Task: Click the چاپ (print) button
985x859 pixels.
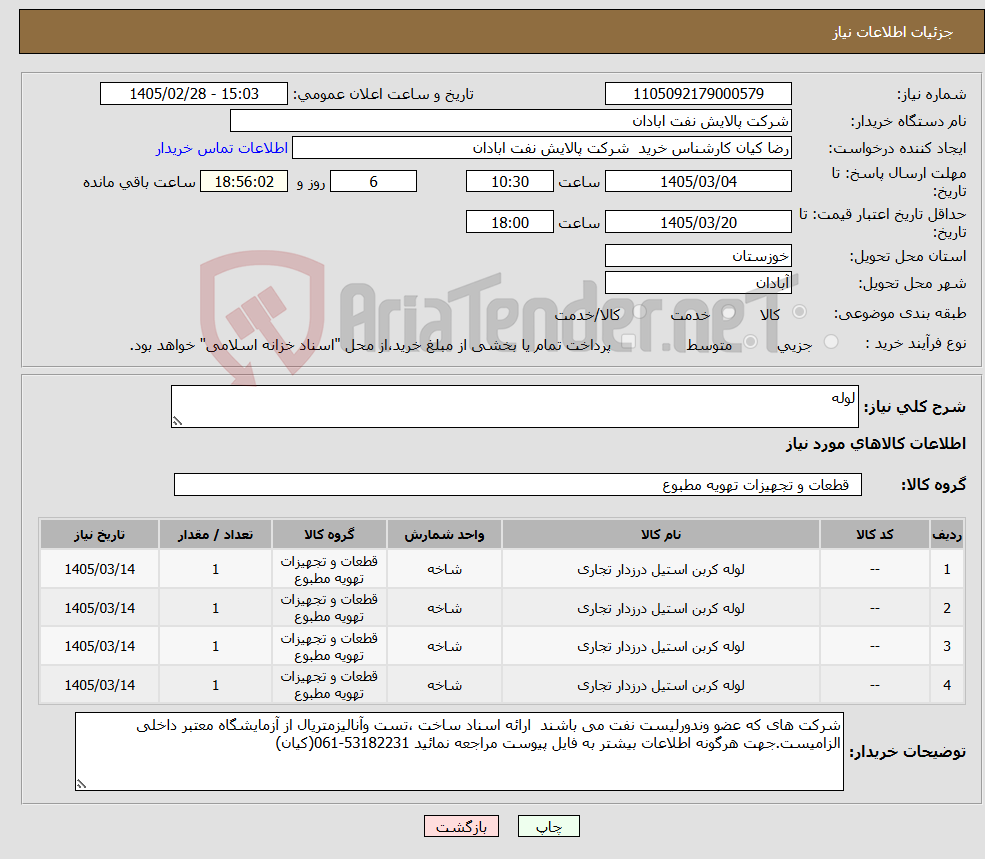Action: pyautogui.click(x=548, y=826)
